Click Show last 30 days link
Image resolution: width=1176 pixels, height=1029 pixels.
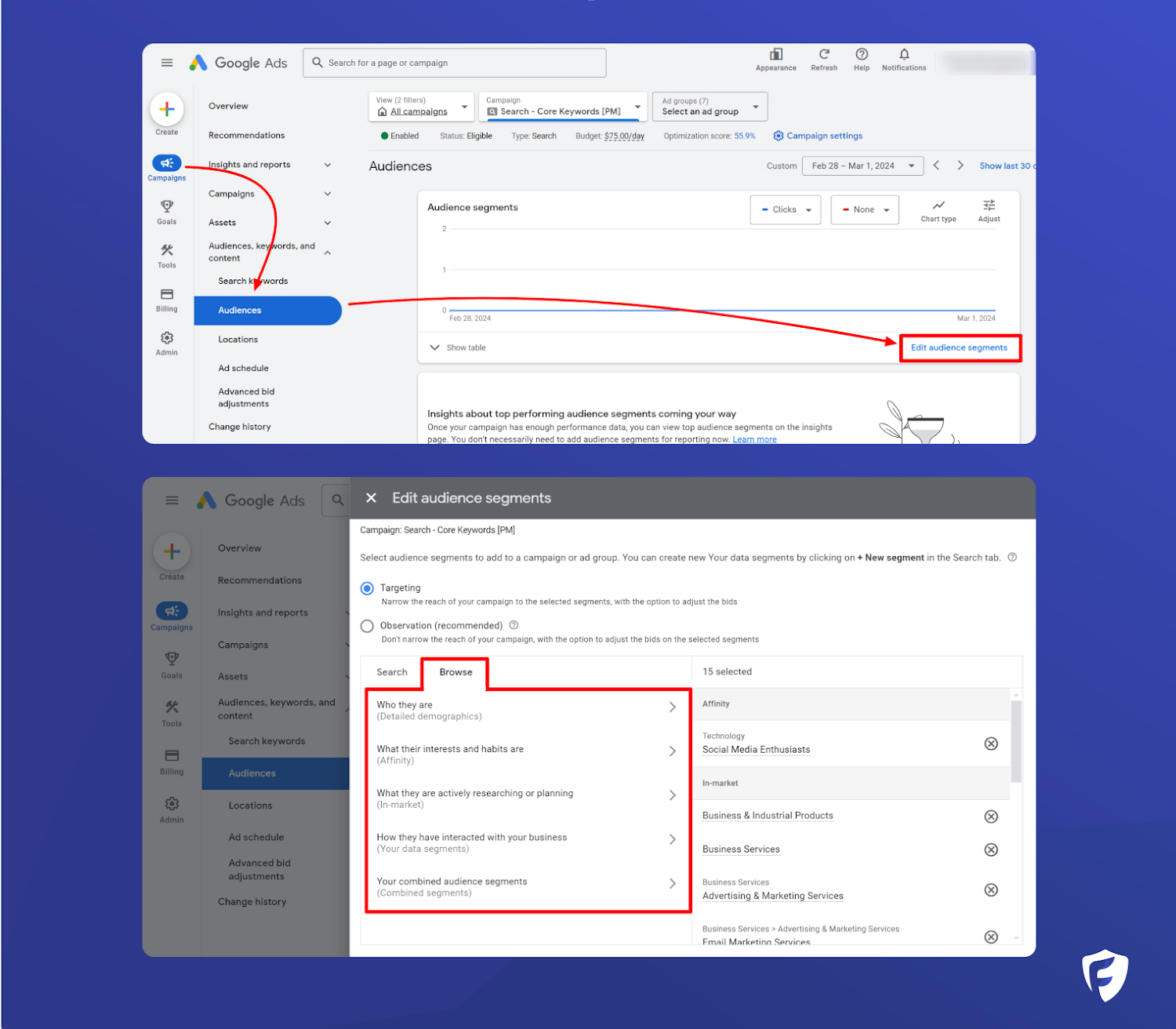click(x=1007, y=165)
